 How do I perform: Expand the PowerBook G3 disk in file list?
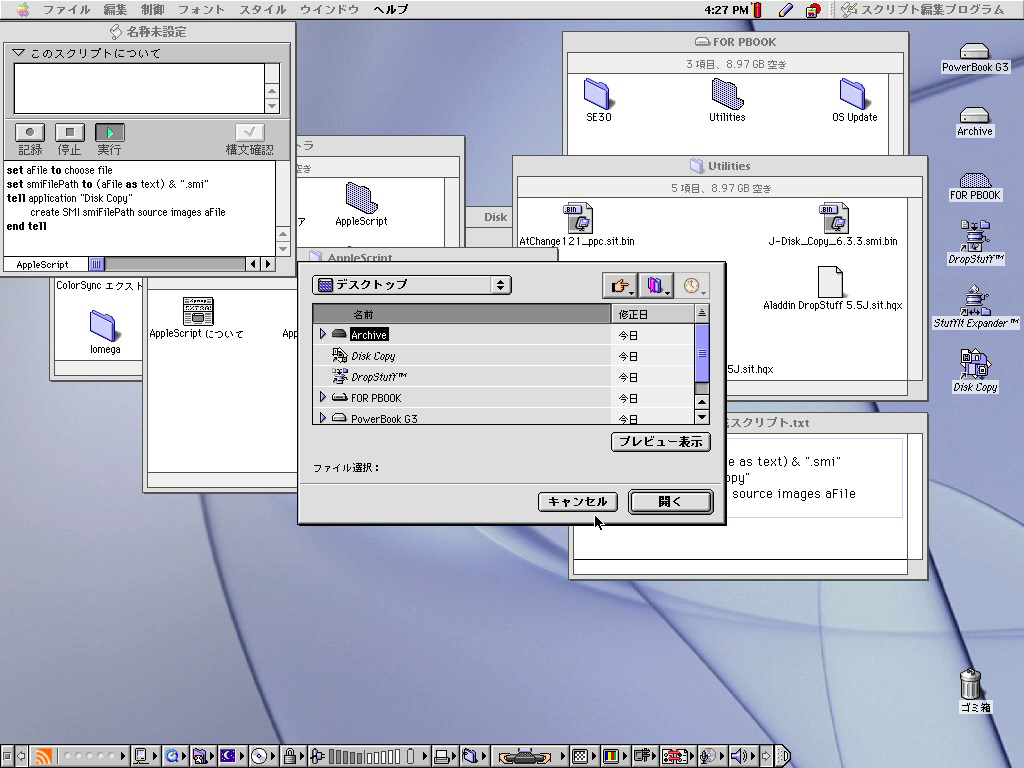[x=323, y=418]
